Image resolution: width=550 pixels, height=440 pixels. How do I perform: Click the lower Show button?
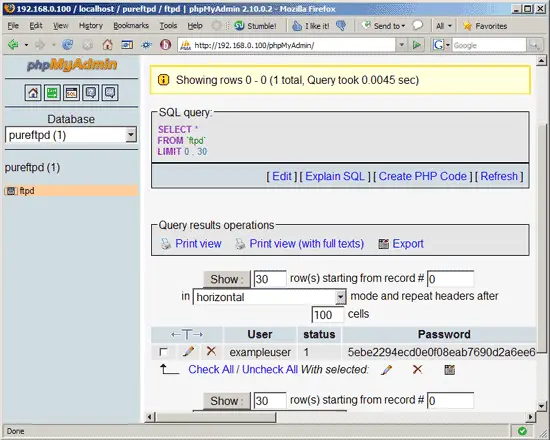point(227,401)
